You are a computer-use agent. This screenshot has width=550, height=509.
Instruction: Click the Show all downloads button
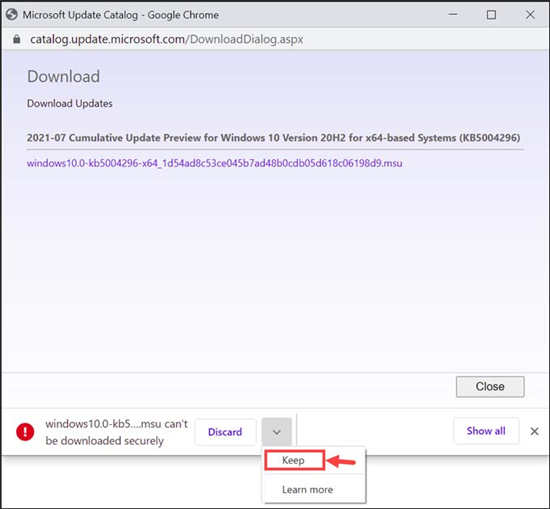486,431
